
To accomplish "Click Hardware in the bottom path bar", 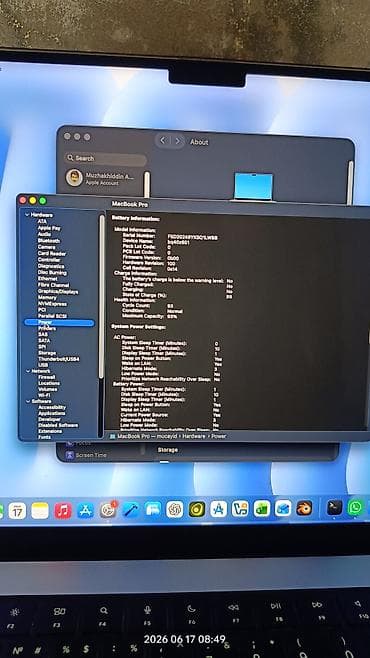I will (193, 436).
